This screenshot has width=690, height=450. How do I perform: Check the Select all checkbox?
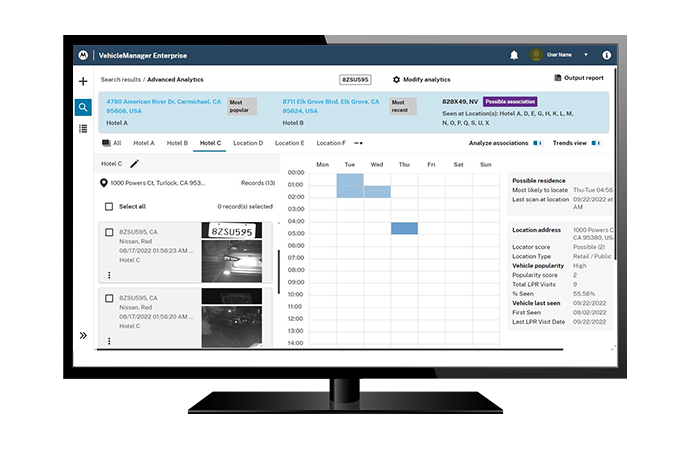109,206
